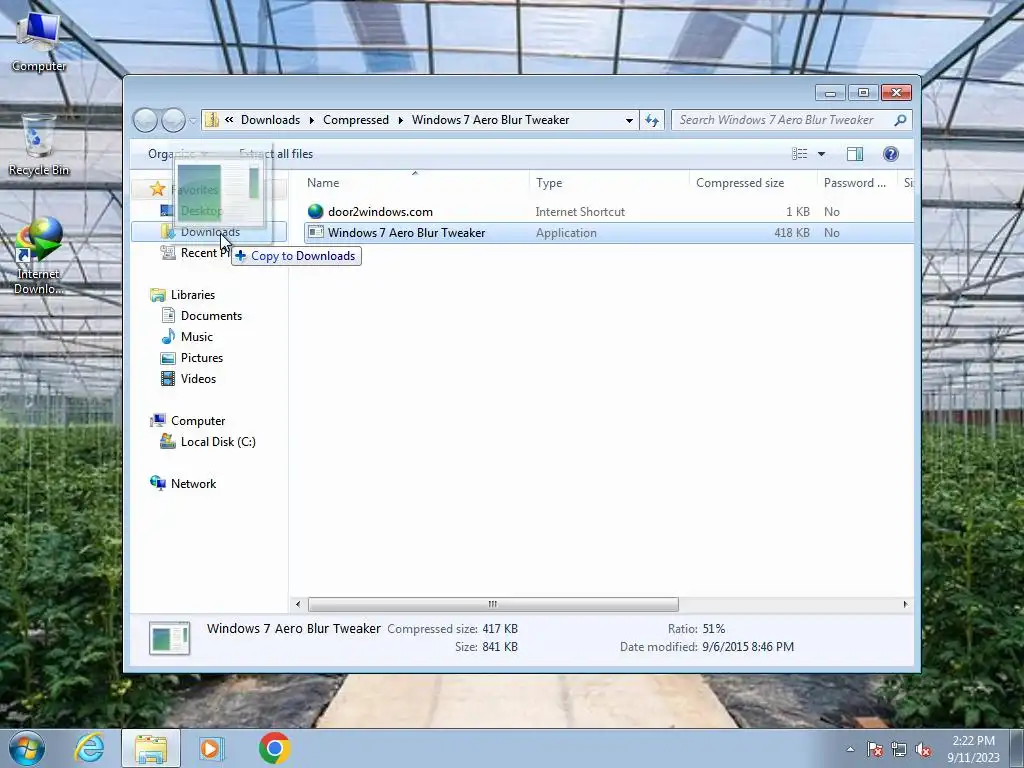Screen dimensions: 1024x768
Task: Select Downloads in Favorites list
Action: tap(209, 232)
